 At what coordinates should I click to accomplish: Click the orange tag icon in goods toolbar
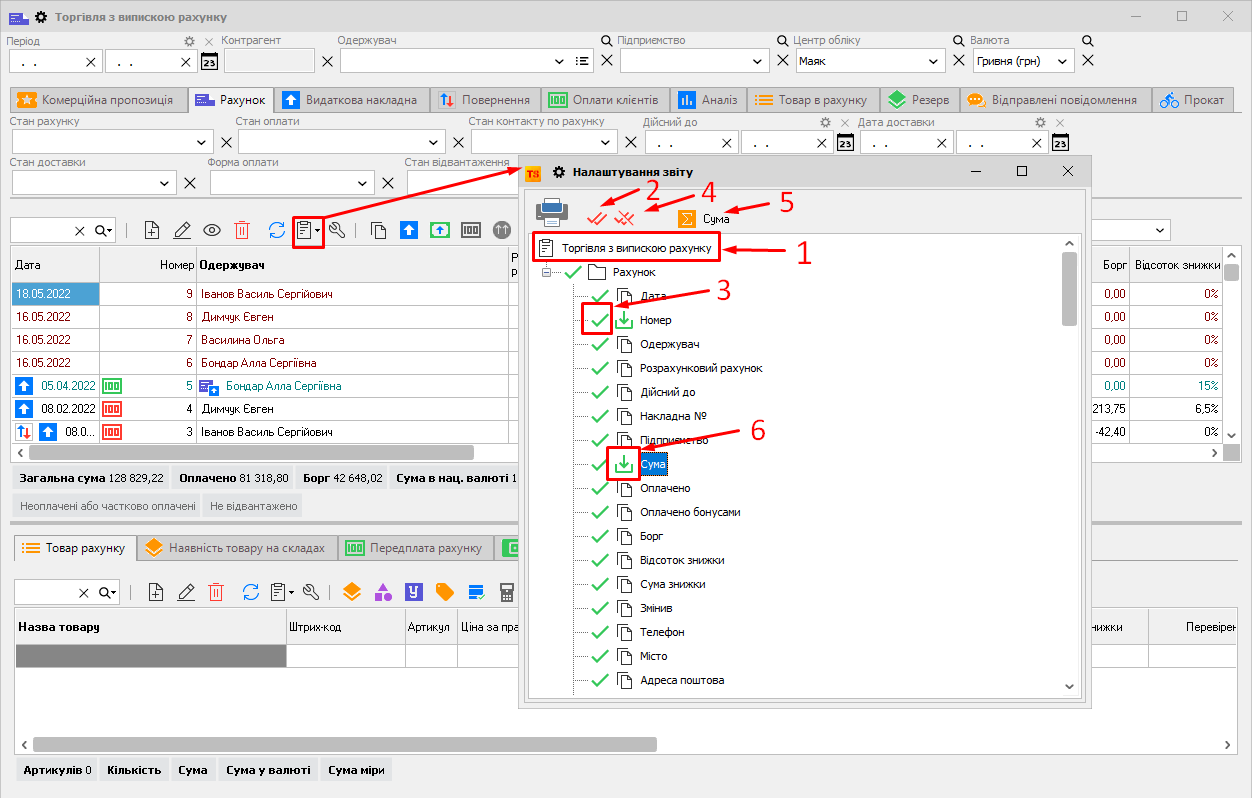(445, 592)
